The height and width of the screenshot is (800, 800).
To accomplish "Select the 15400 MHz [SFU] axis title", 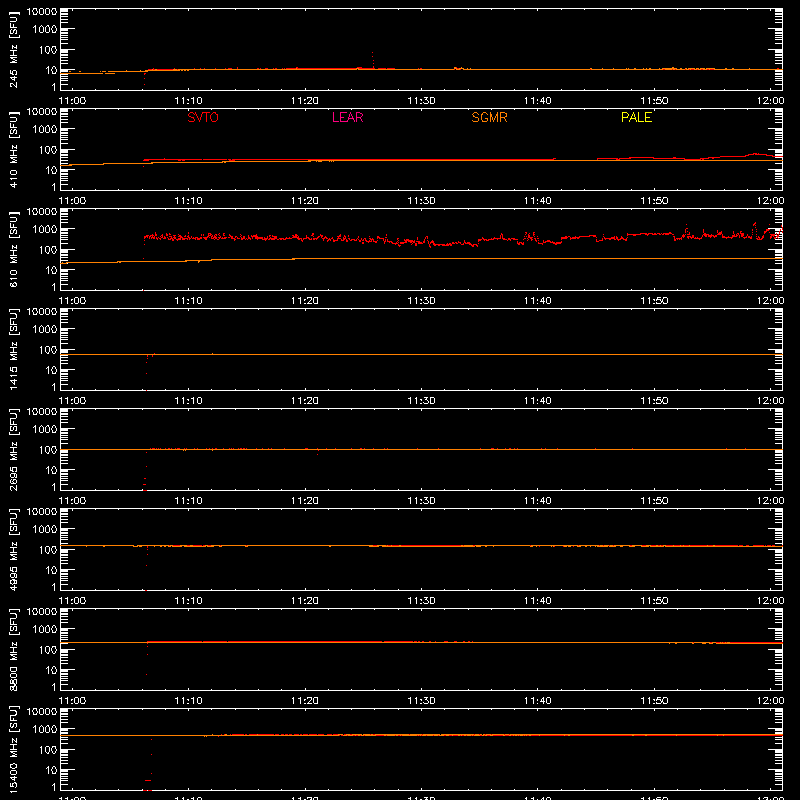I will point(14,749).
